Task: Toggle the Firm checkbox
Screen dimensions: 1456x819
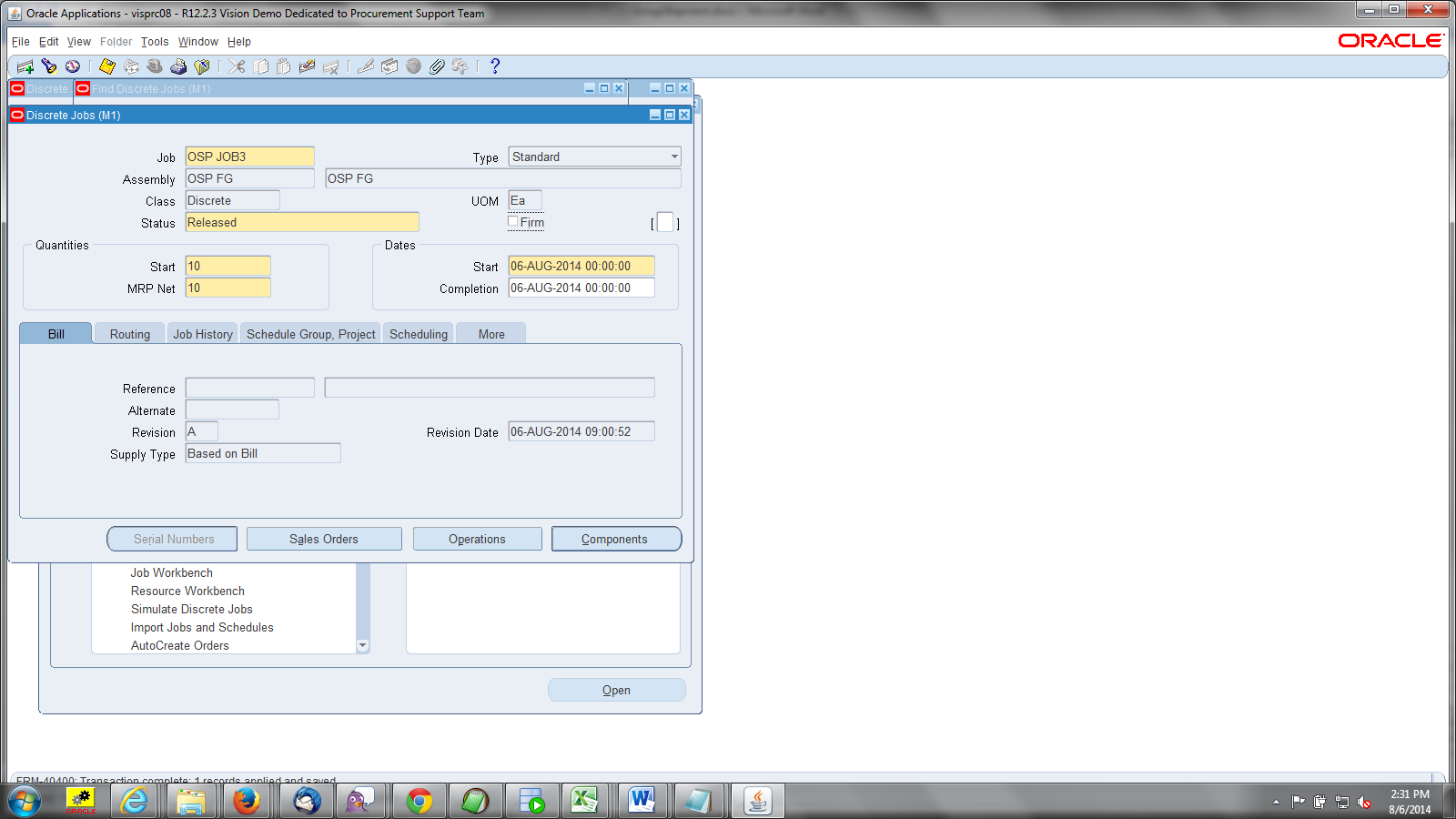Action: pos(513,221)
